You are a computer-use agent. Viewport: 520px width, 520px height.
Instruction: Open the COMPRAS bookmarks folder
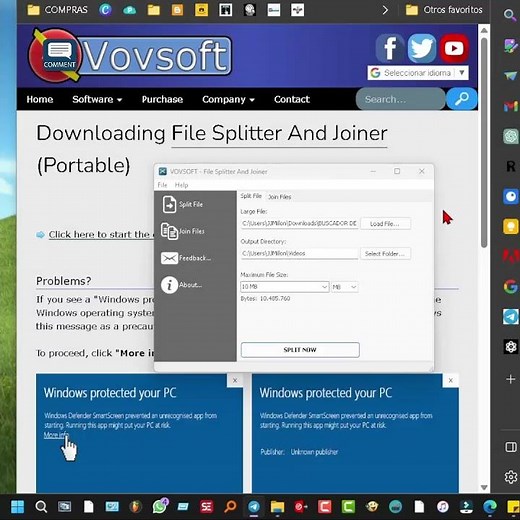tap(57, 10)
